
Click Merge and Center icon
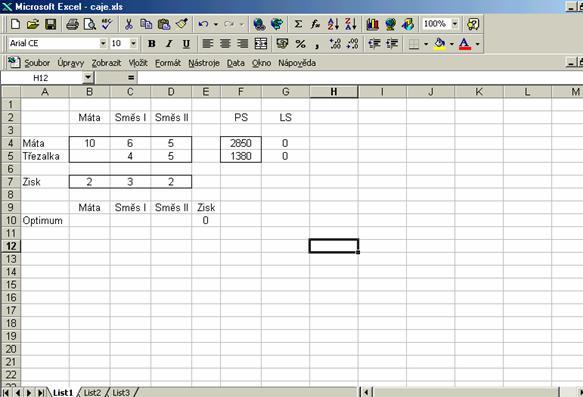tap(261, 44)
